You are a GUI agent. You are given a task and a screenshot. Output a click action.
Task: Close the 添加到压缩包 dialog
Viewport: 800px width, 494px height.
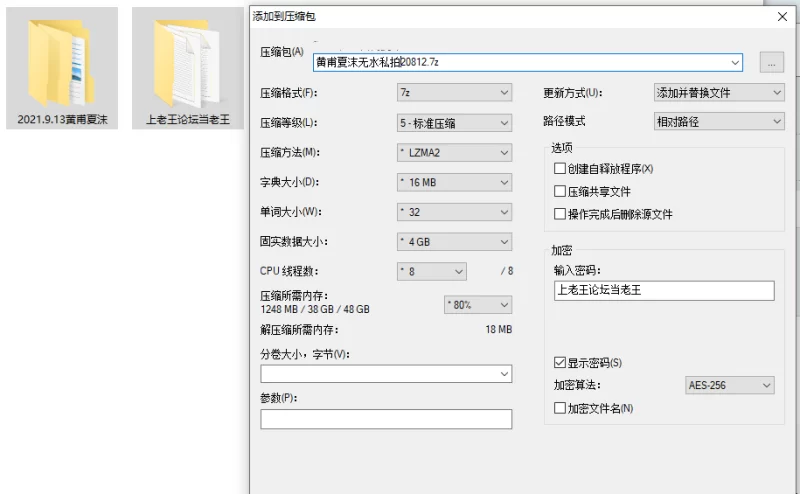pyautogui.click(x=782, y=17)
